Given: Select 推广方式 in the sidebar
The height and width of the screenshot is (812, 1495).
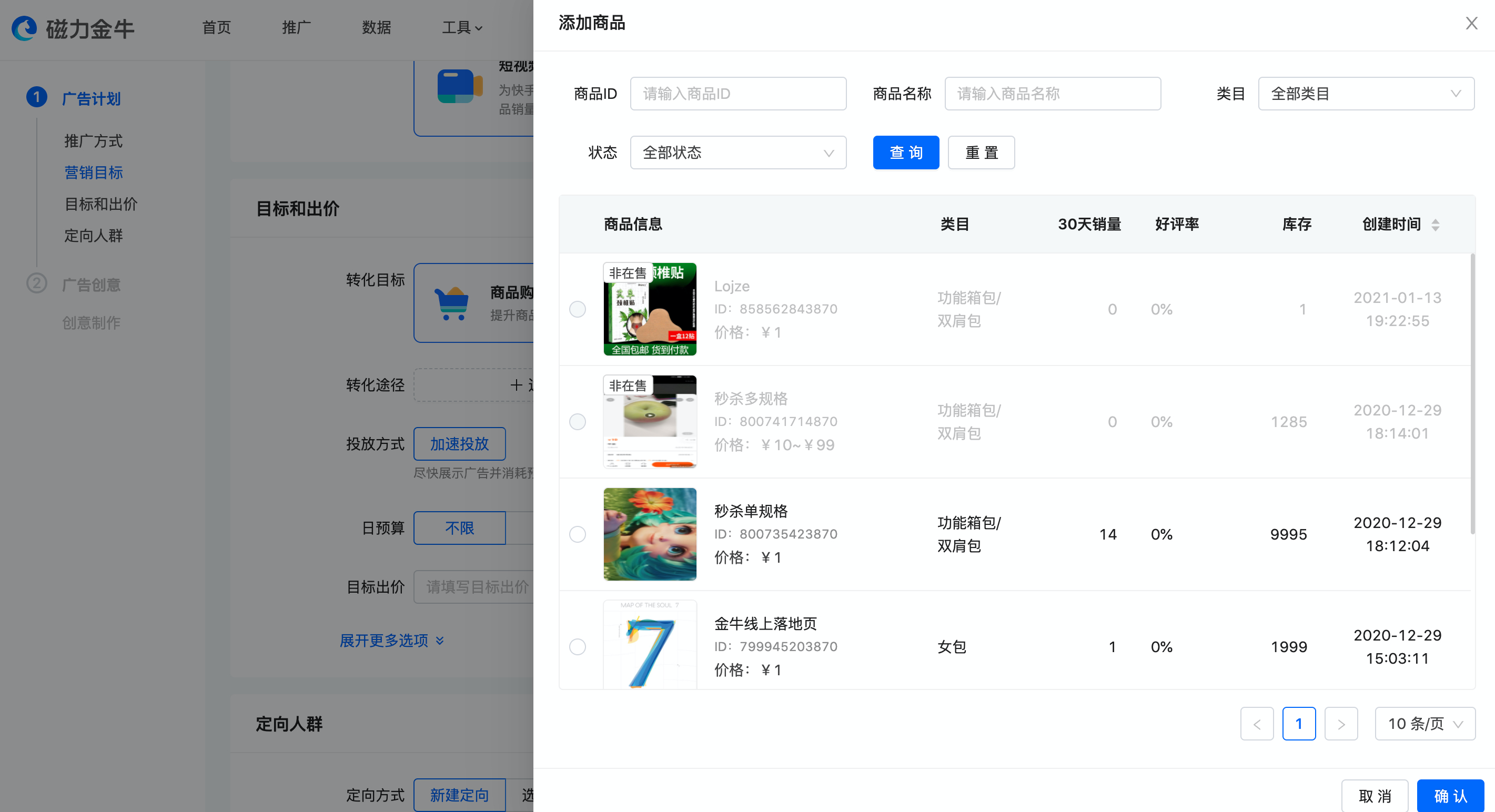Looking at the screenshot, I should (x=94, y=141).
